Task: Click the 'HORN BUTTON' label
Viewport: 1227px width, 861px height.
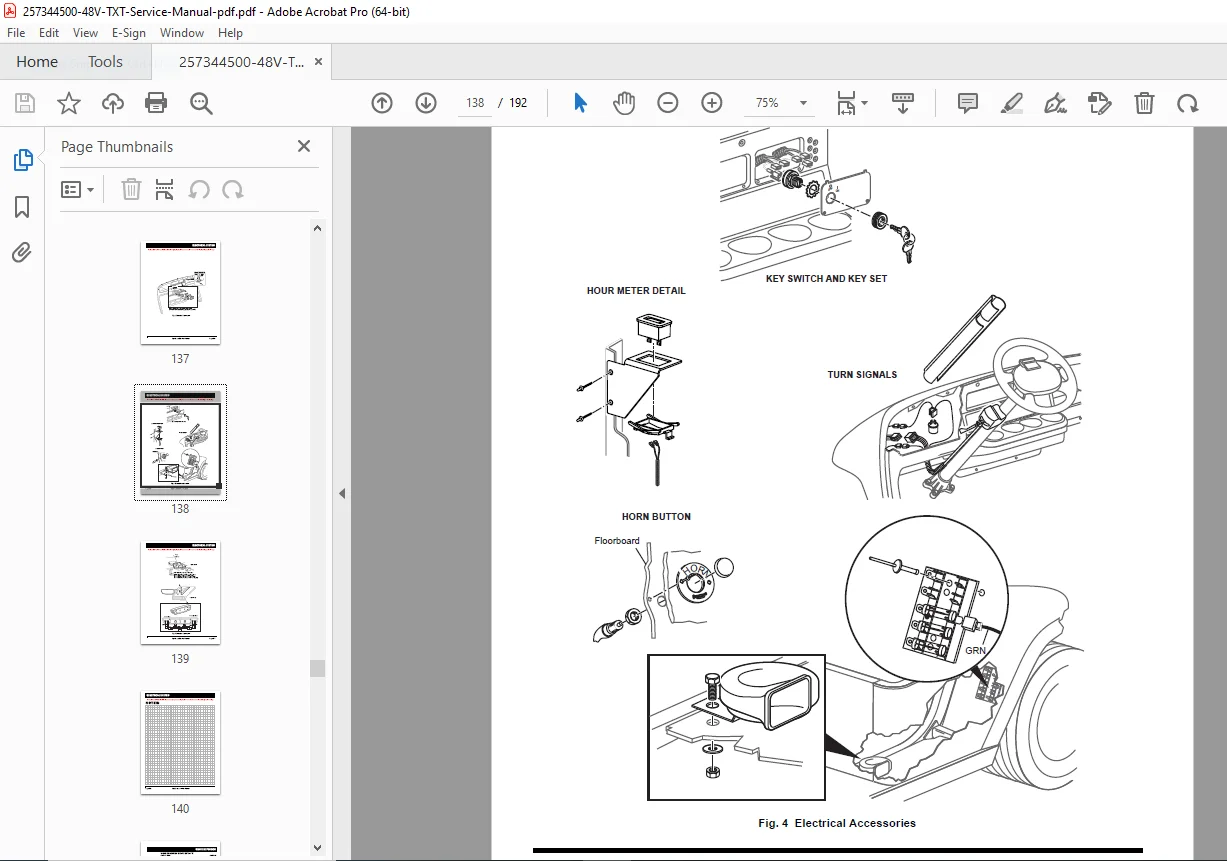Action: [x=656, y=517]
